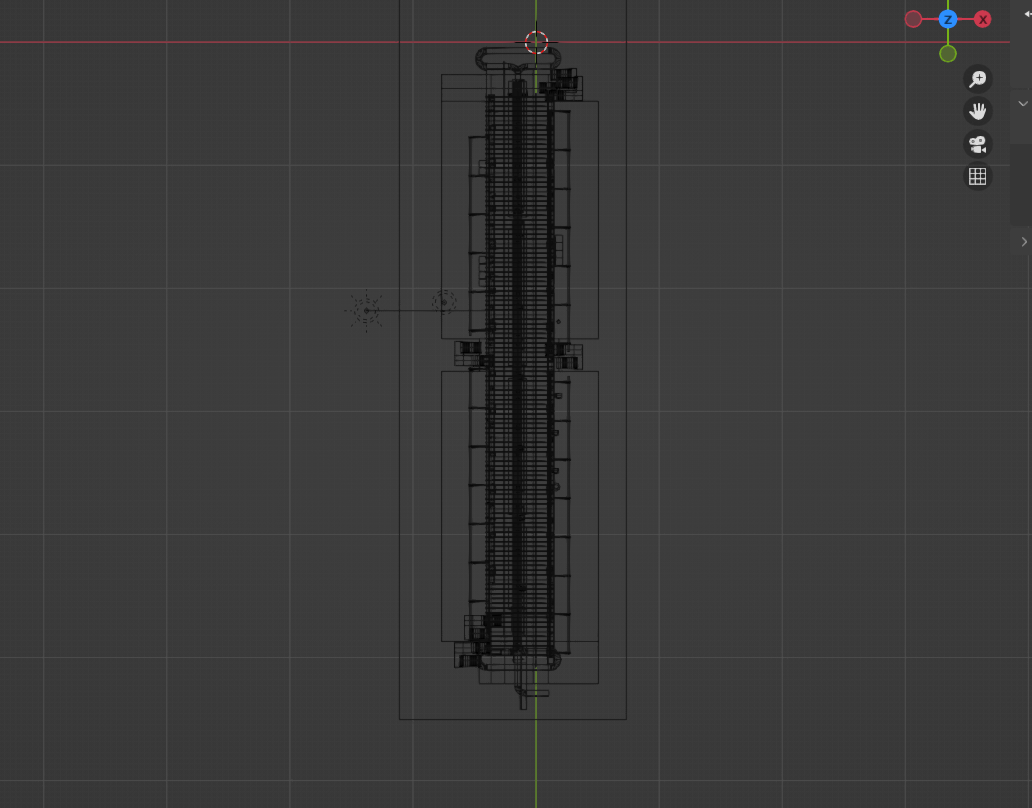Click the dim red negative X axis ball
This screenshot has height=808, width=1032.
coord(913,19)
